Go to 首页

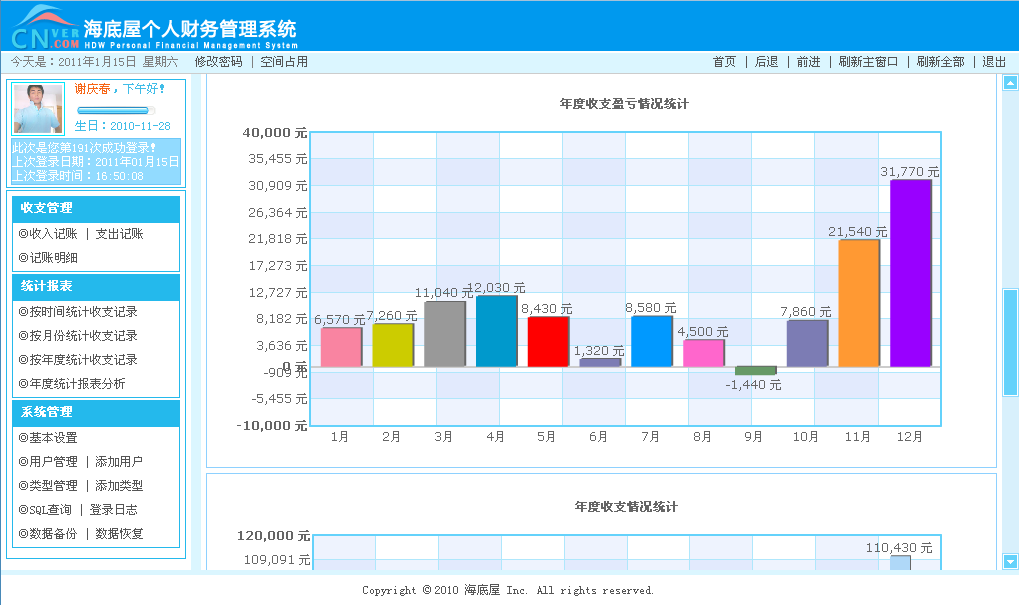(x=724, y=62)
